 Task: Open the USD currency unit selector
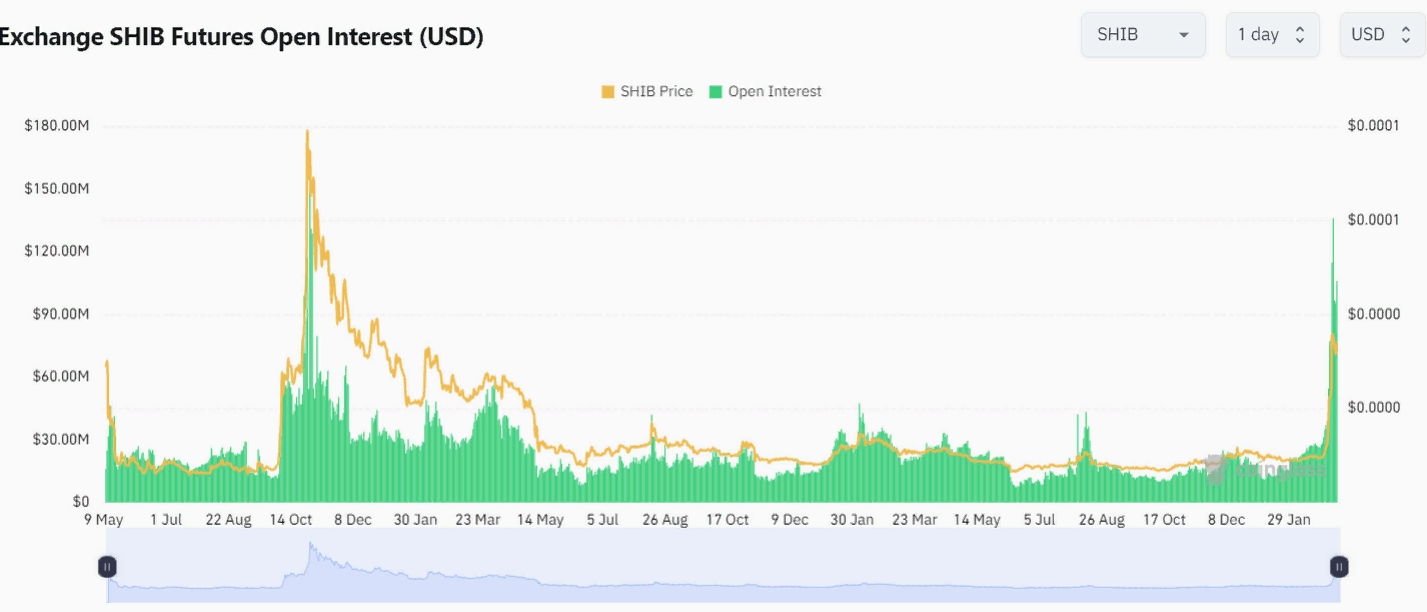tap(1381, 35)
